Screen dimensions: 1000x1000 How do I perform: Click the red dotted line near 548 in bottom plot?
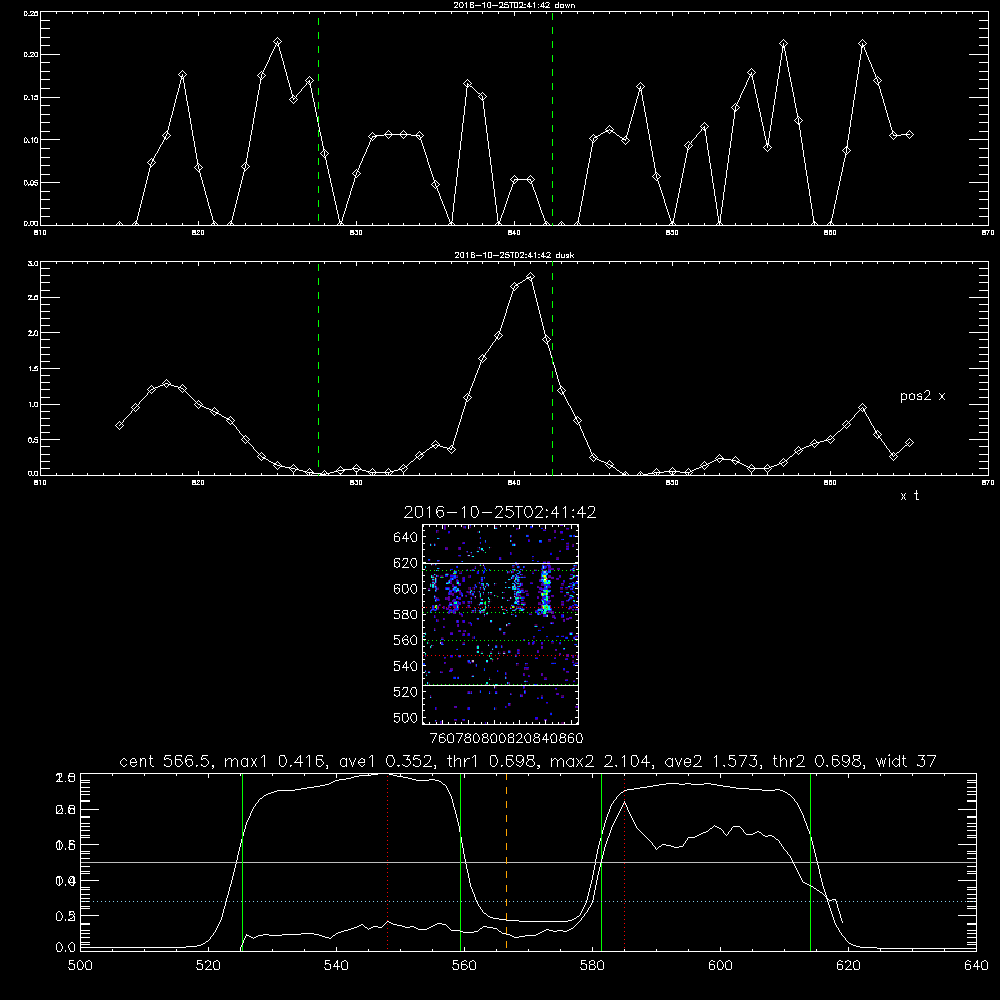[388, 861]
